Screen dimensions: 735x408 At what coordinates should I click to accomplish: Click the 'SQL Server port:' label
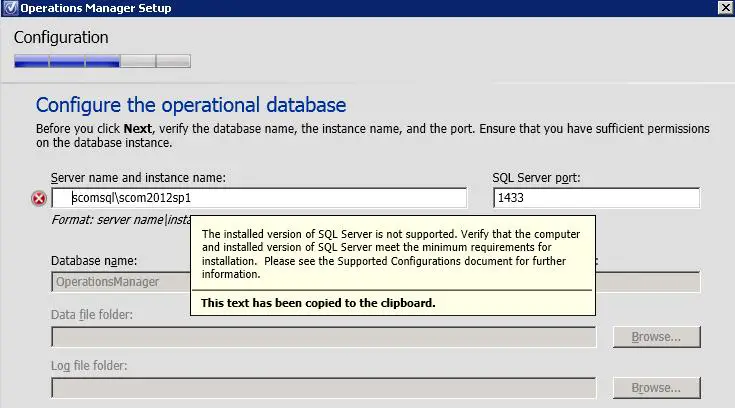point(536,178)
